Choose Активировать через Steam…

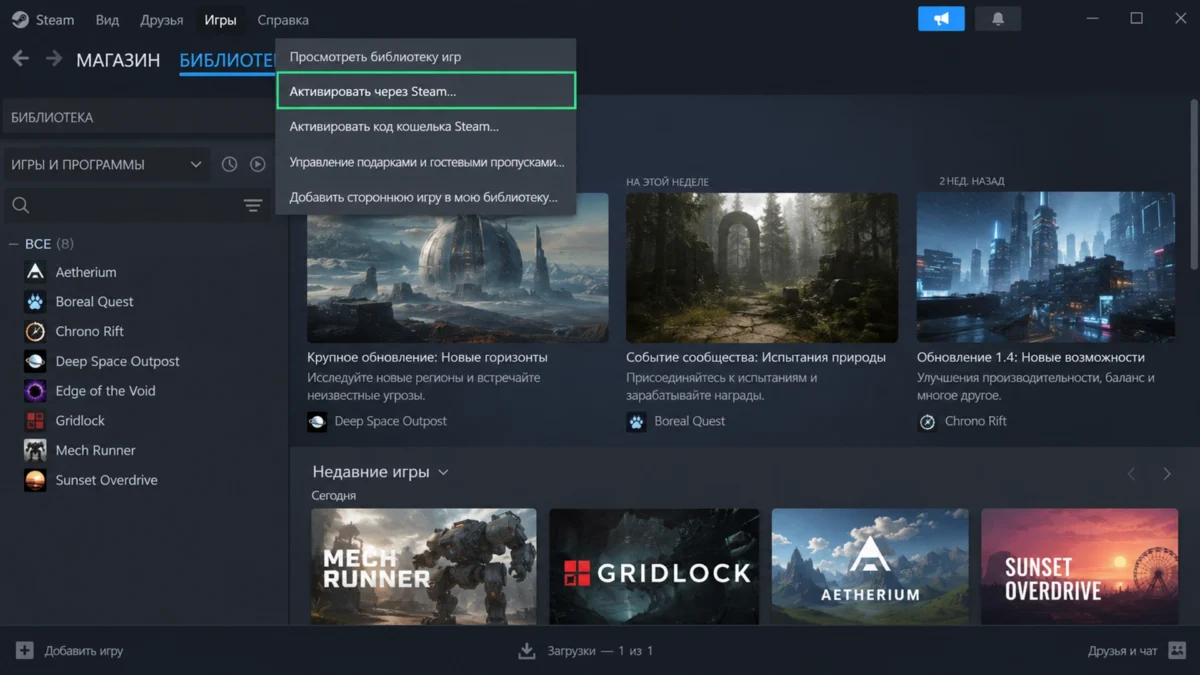click(426, 91)
